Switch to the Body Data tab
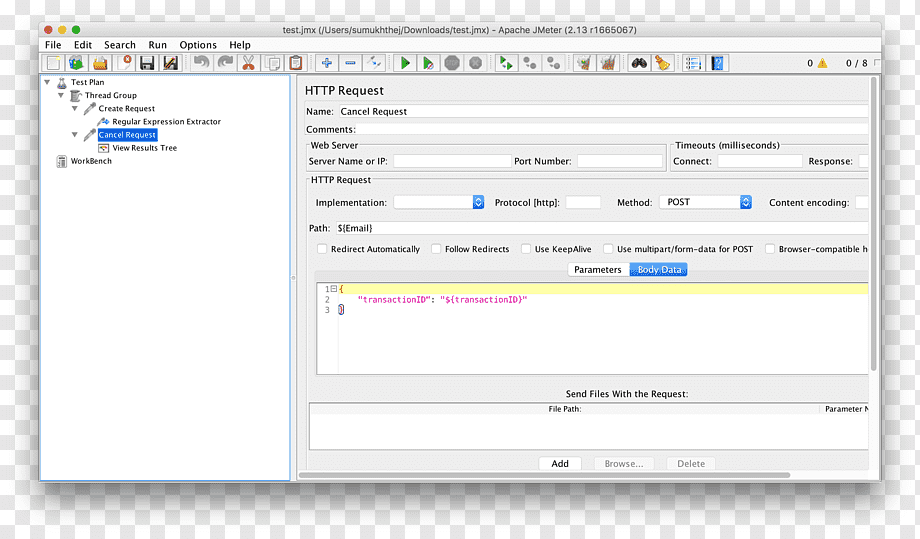 point(659,269)
